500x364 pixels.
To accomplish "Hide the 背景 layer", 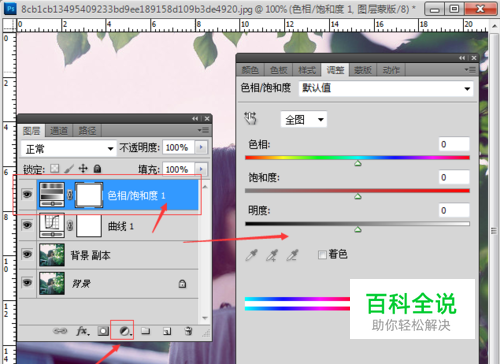I will (x=27, y=283).
